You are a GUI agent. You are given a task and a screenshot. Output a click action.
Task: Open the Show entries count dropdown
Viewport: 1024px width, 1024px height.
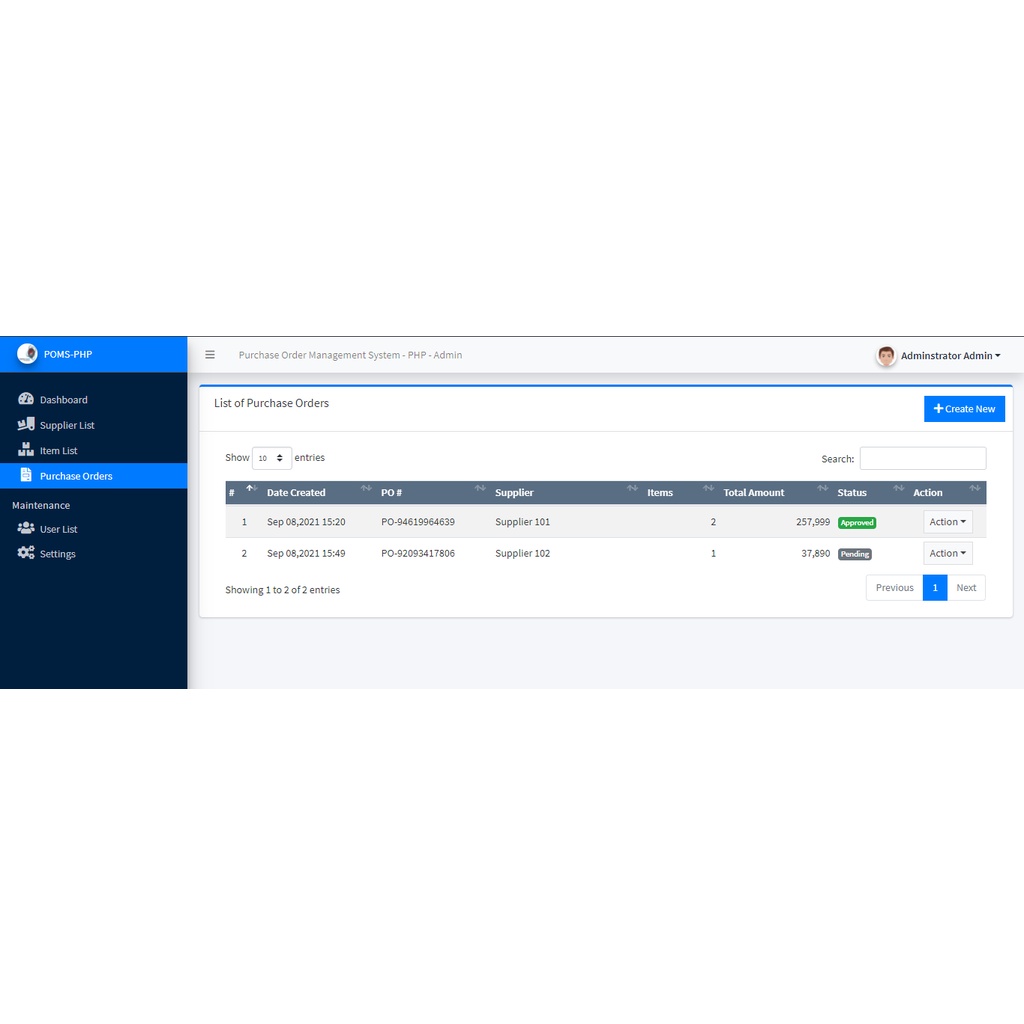pyautogui.click(x=271, y=458)
